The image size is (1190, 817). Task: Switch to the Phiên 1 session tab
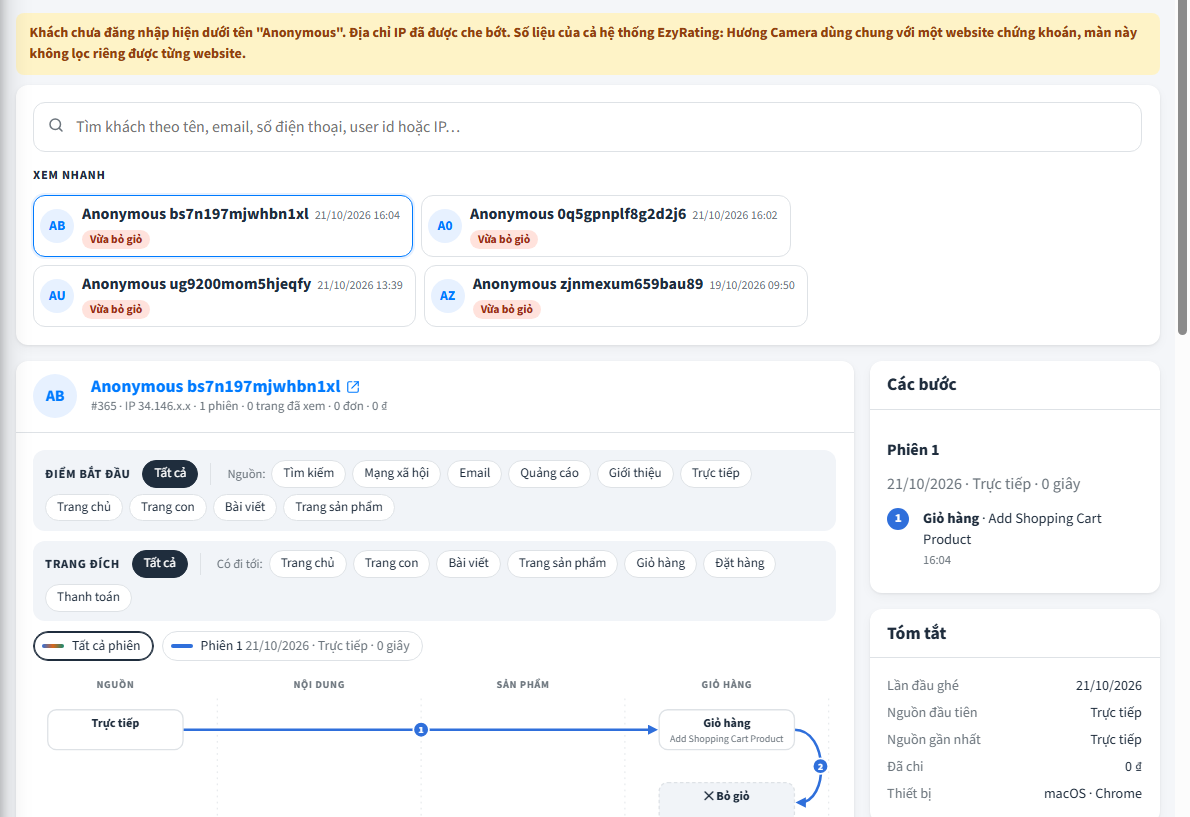click(x=292, y=646)
